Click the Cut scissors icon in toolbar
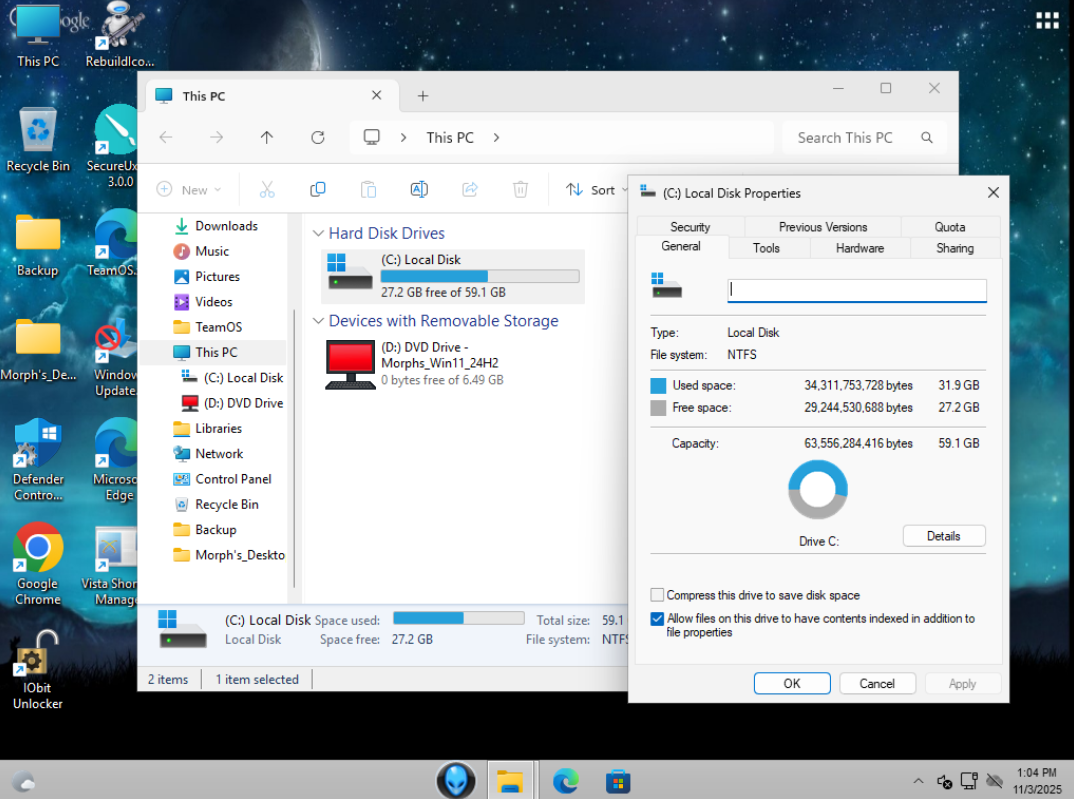 coord(267,189)
